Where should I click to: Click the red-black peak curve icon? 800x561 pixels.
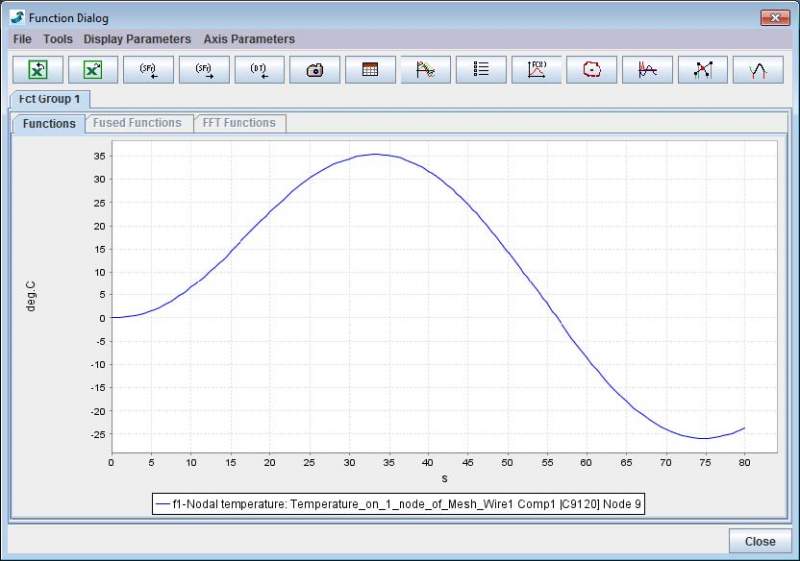(758, 69)
